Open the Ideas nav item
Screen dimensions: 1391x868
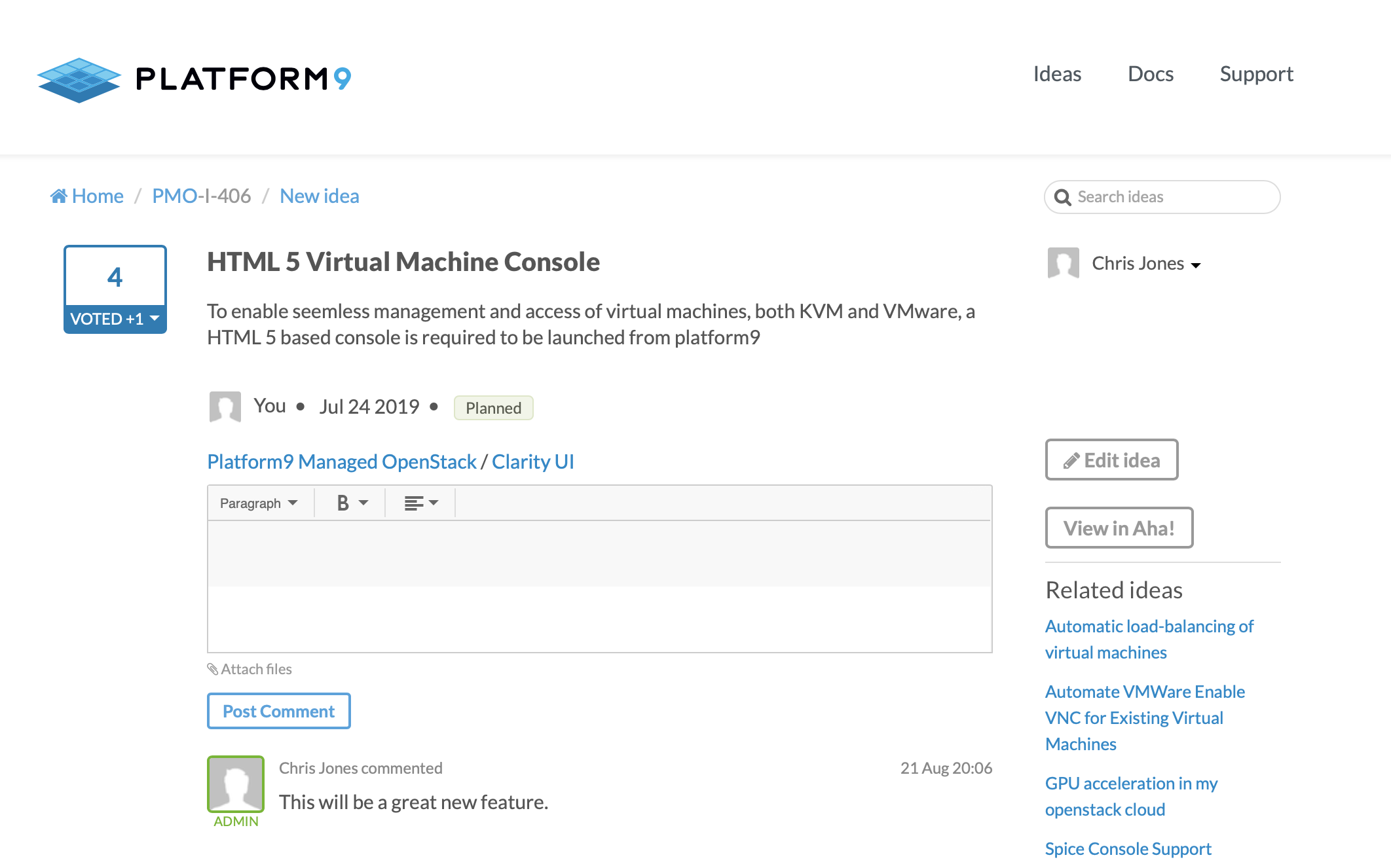[x=1057, y=74]
